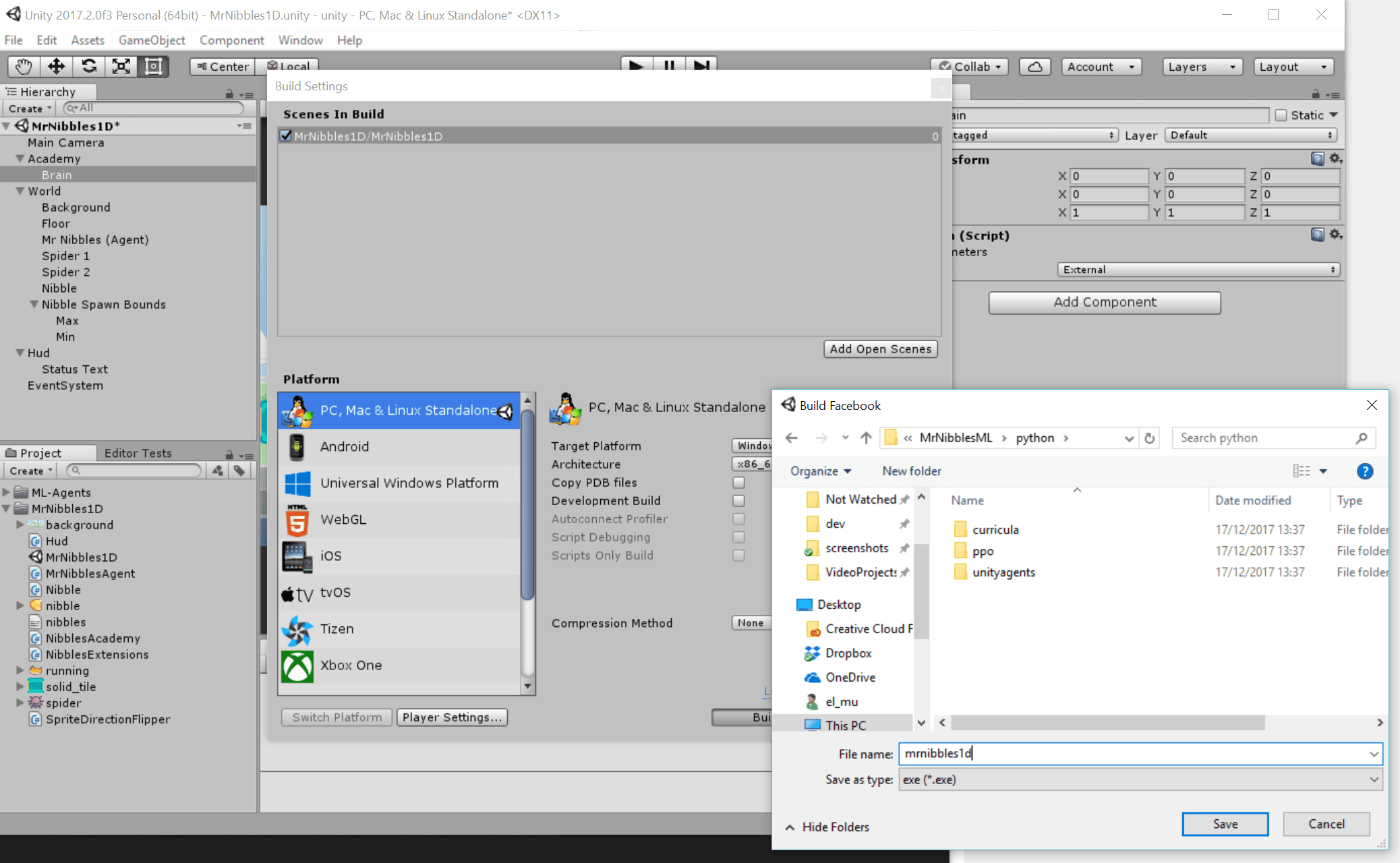Open the Layers dropdown
The width and height of the screenshot is (1400, 863).
pyautogui.click(x=1202, y=67)
